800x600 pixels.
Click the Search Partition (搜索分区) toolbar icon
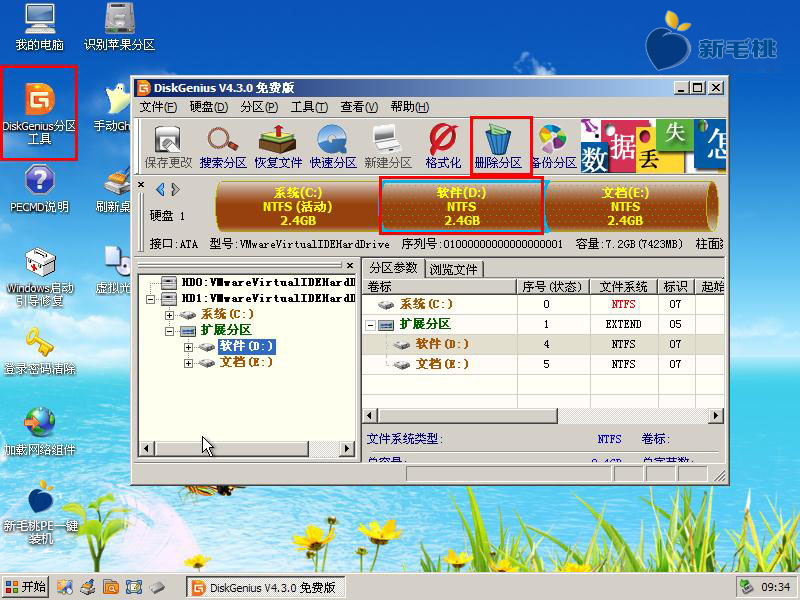tap(223, 147)
